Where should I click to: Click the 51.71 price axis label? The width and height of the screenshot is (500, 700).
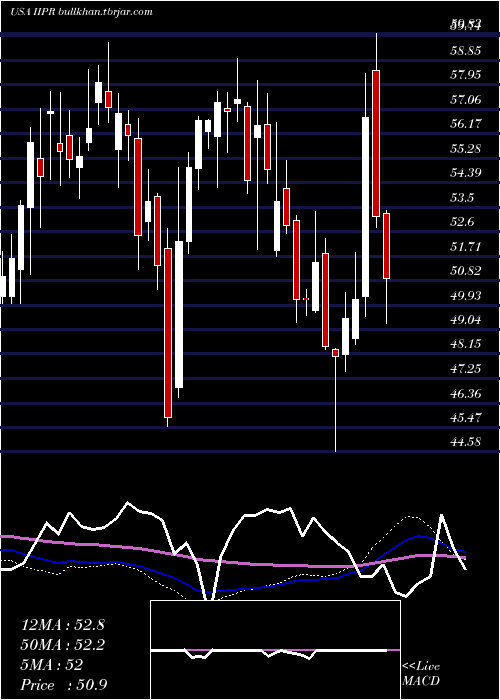465,246
